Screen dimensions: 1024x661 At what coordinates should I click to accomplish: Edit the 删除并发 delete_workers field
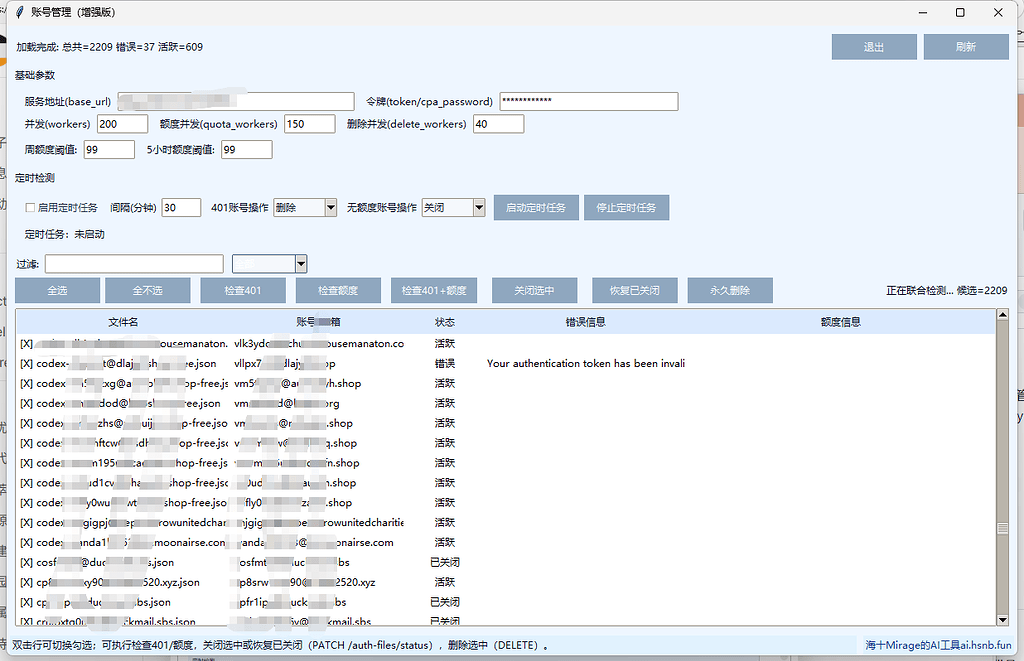click(498, 124)
